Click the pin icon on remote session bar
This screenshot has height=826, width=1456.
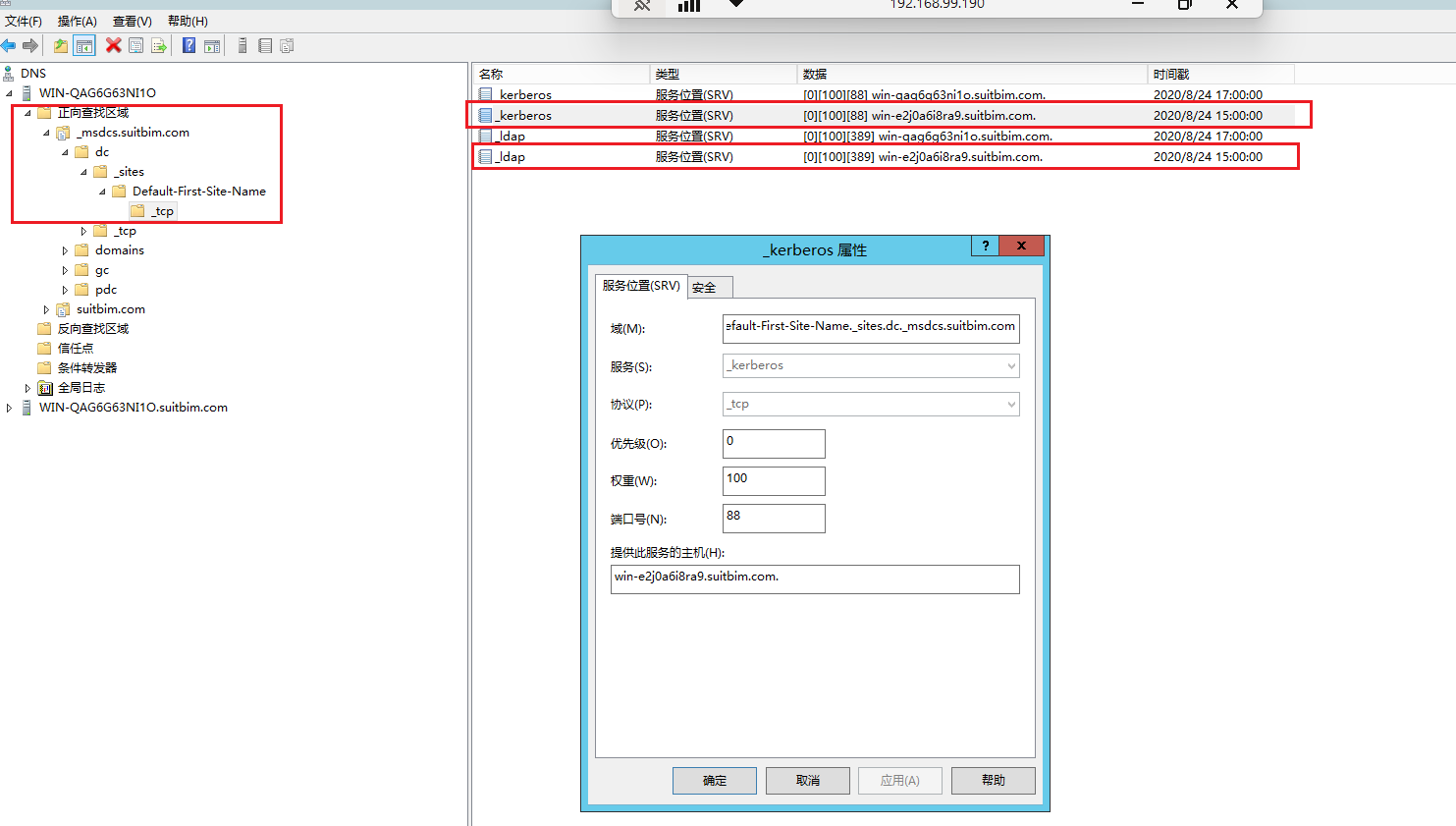click(642, 6)
